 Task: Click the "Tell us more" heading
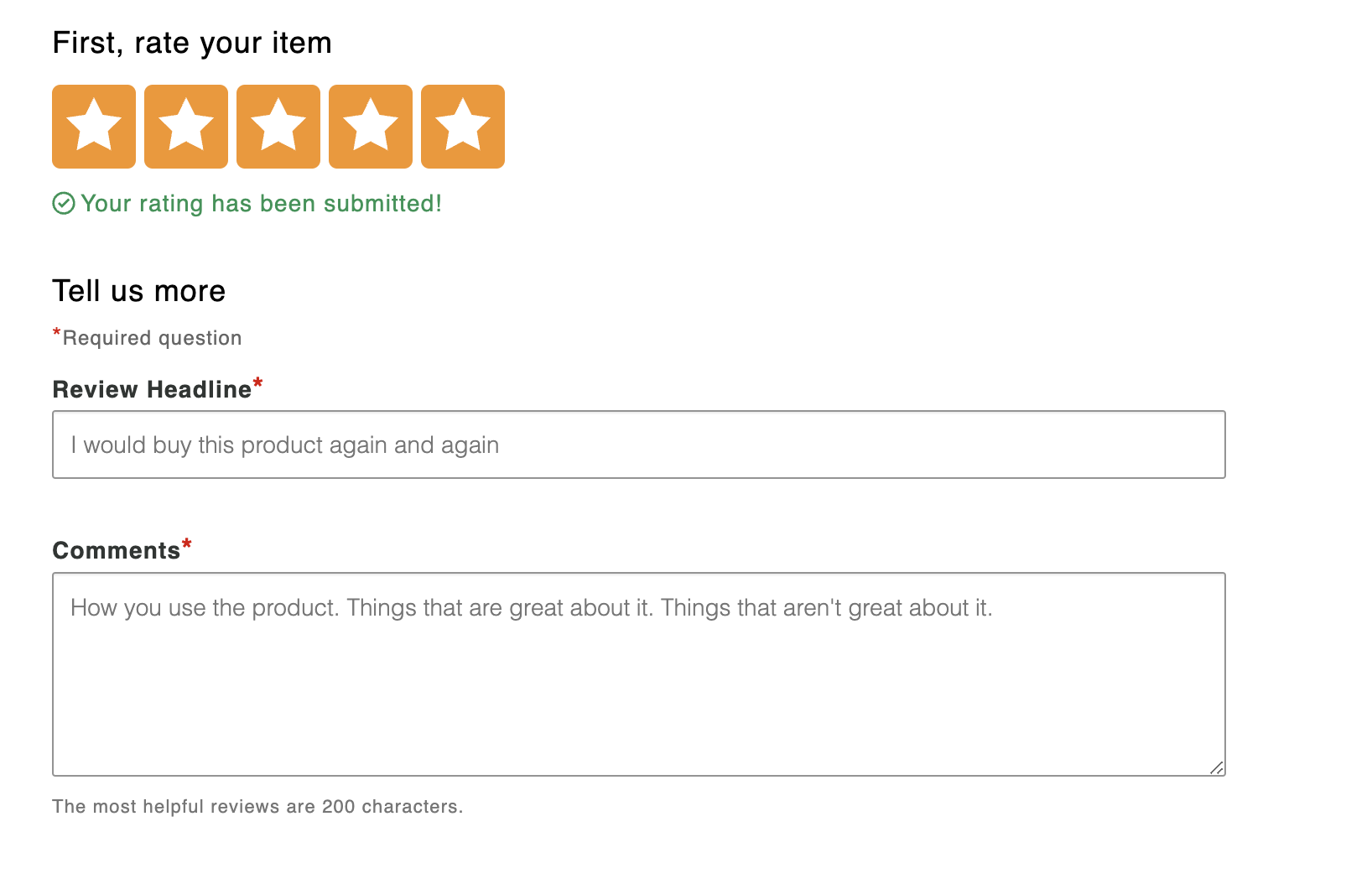[x=139, y=291]
